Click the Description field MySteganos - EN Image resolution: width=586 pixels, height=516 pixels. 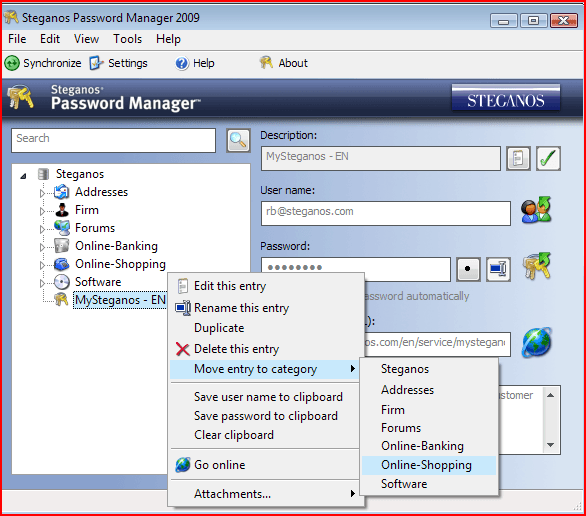pyautogui.click(x=380, y=158)
